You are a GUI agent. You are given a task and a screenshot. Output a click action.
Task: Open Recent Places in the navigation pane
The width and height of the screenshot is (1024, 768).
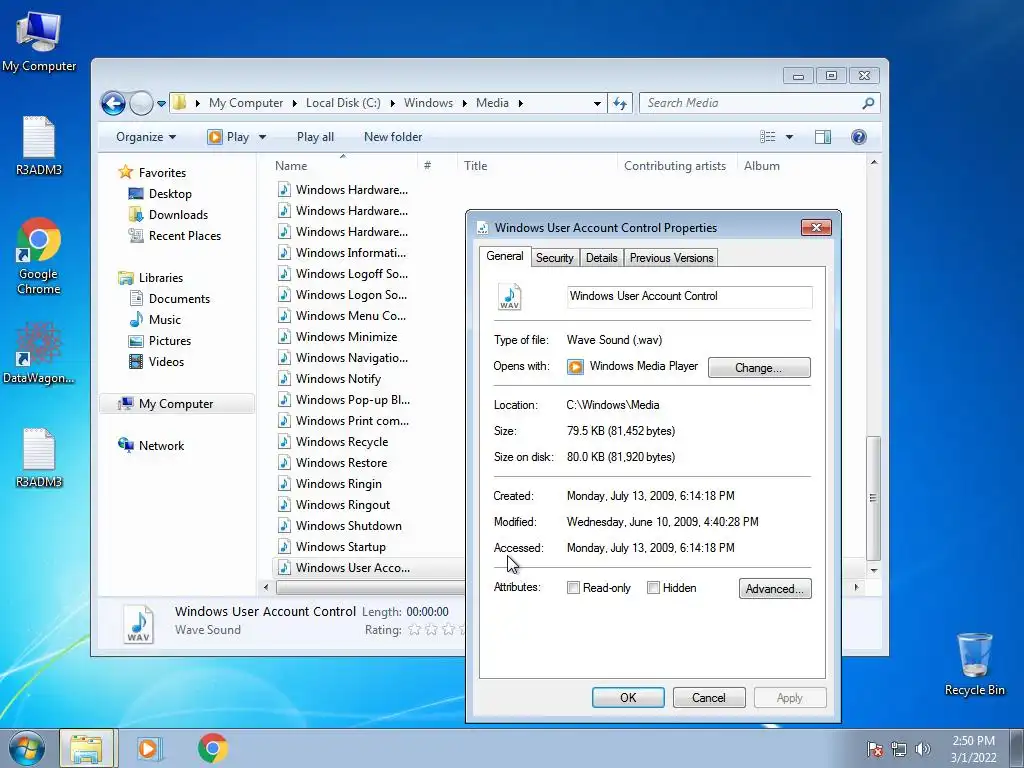[x=185, y=236]
